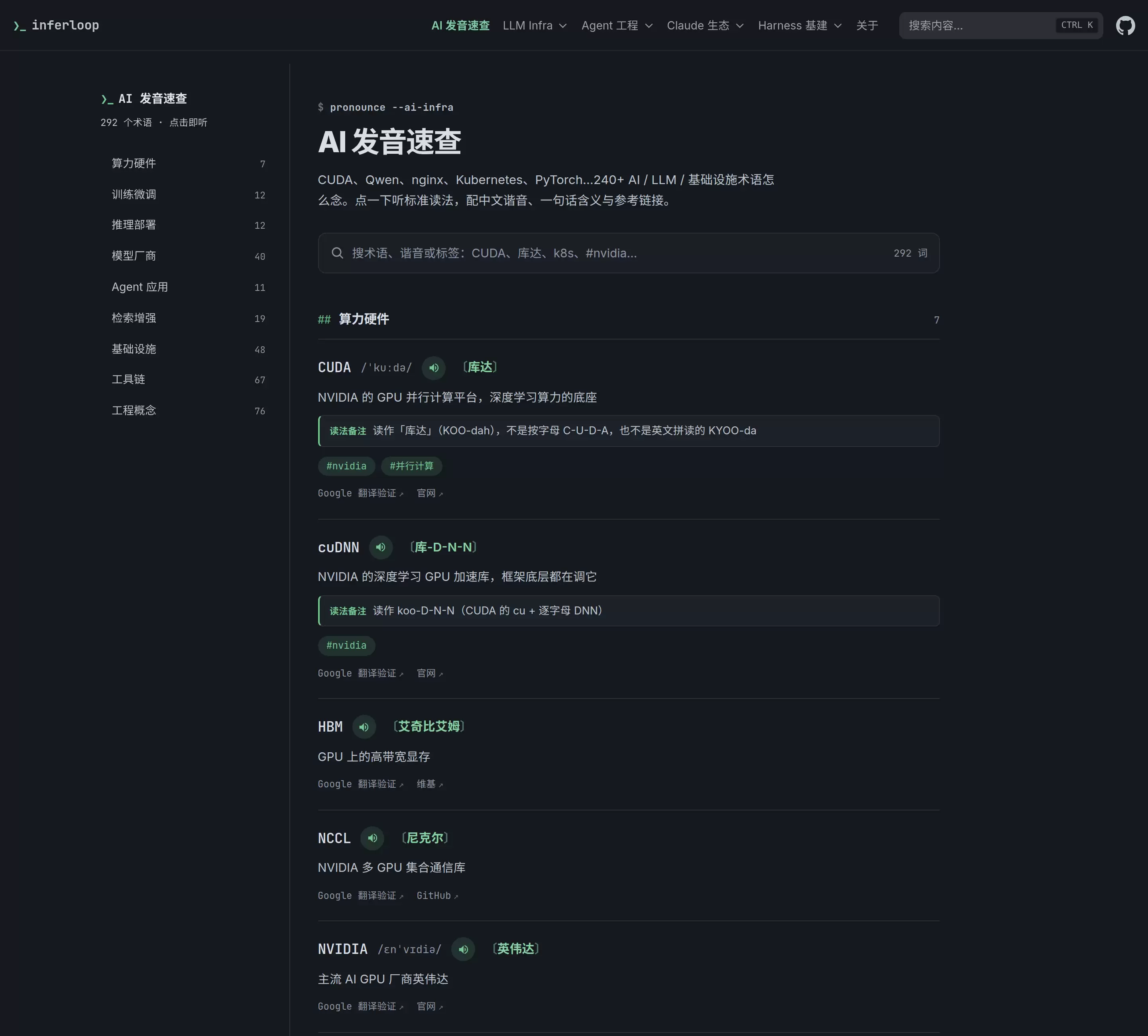This screenshot has width=1148, height=1036.
Task: Open Google 翻译验证 link for CUDA
Action: click(360, 494)
